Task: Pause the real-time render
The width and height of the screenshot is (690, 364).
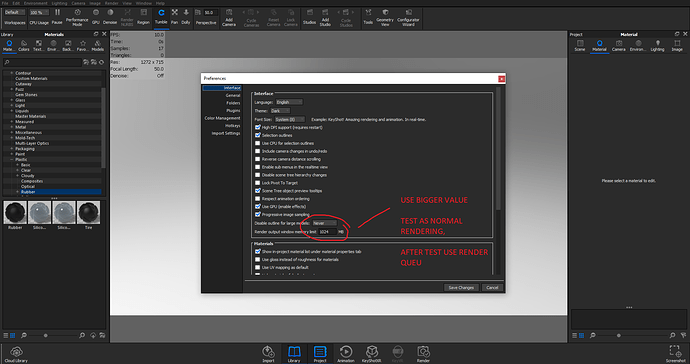Action: click(57, 16)
